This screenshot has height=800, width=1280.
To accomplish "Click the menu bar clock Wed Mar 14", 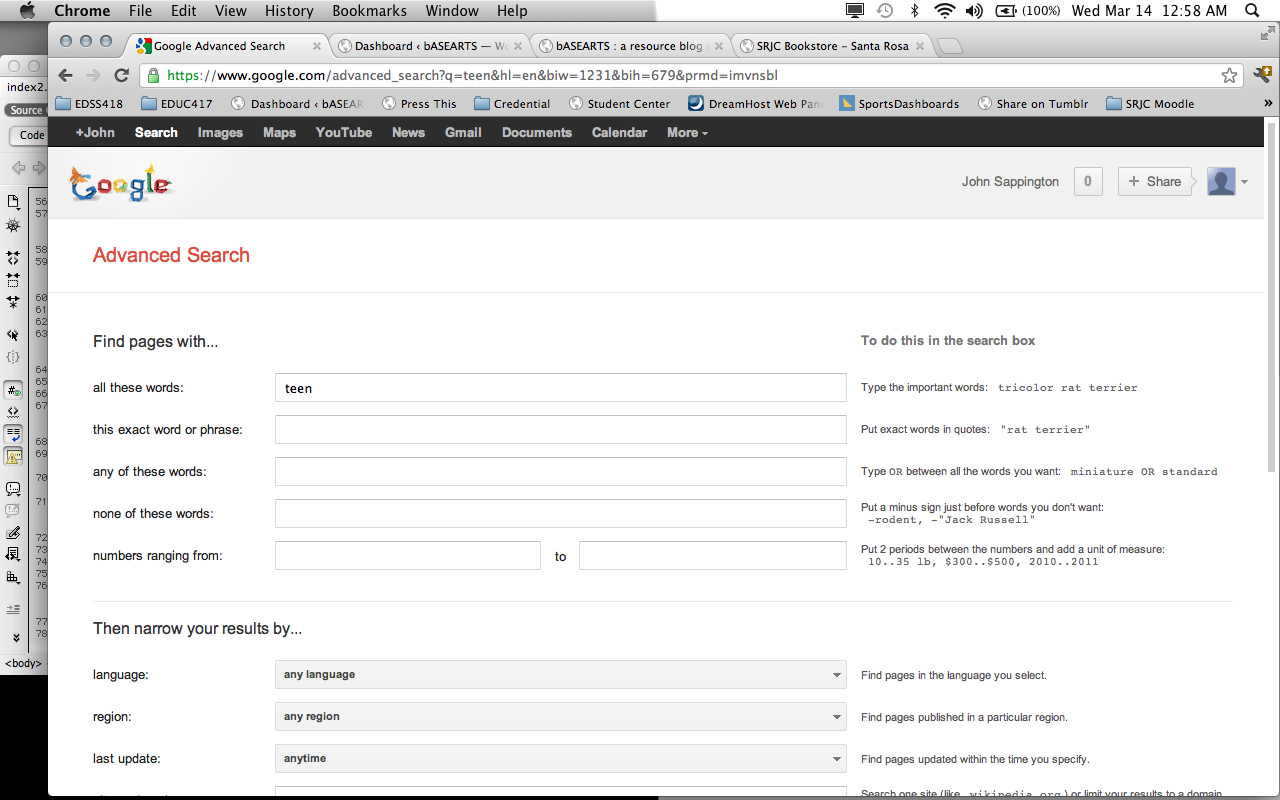I will coord(1148,11).
